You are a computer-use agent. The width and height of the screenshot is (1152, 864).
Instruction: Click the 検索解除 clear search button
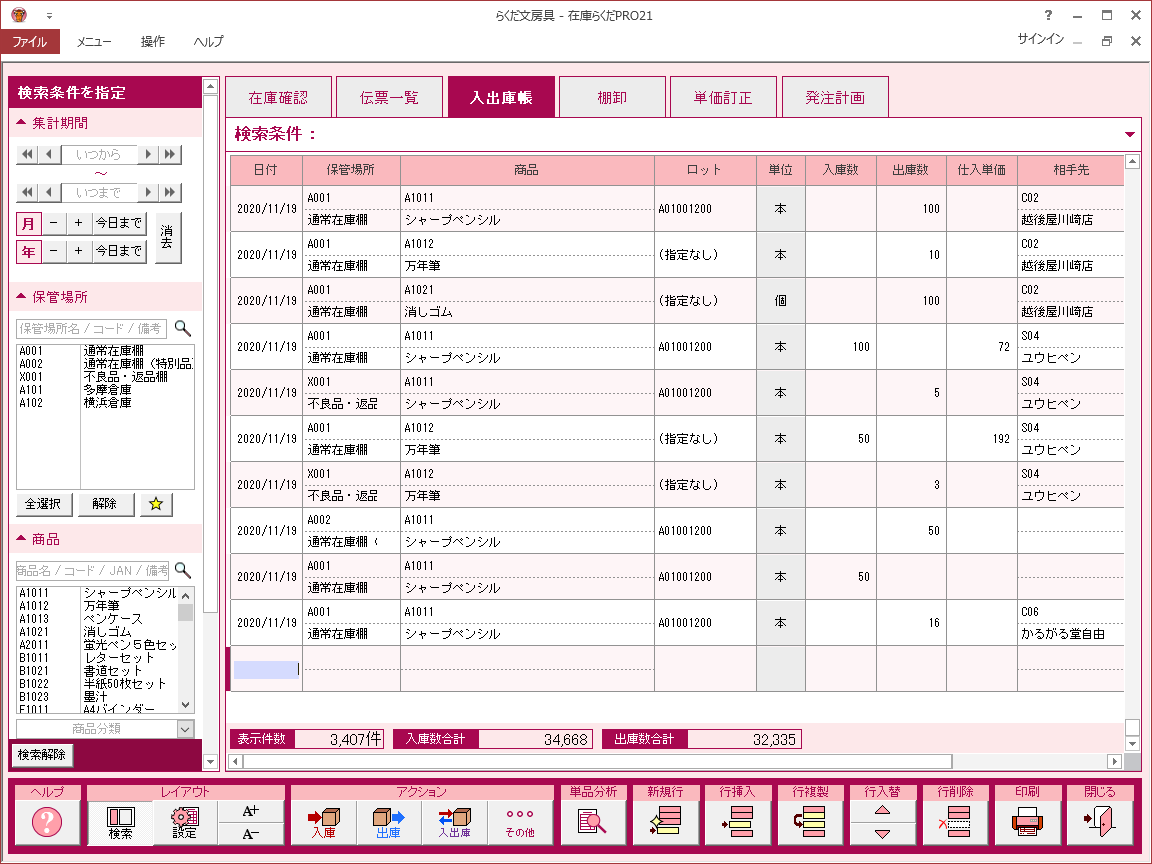[42, 755]
